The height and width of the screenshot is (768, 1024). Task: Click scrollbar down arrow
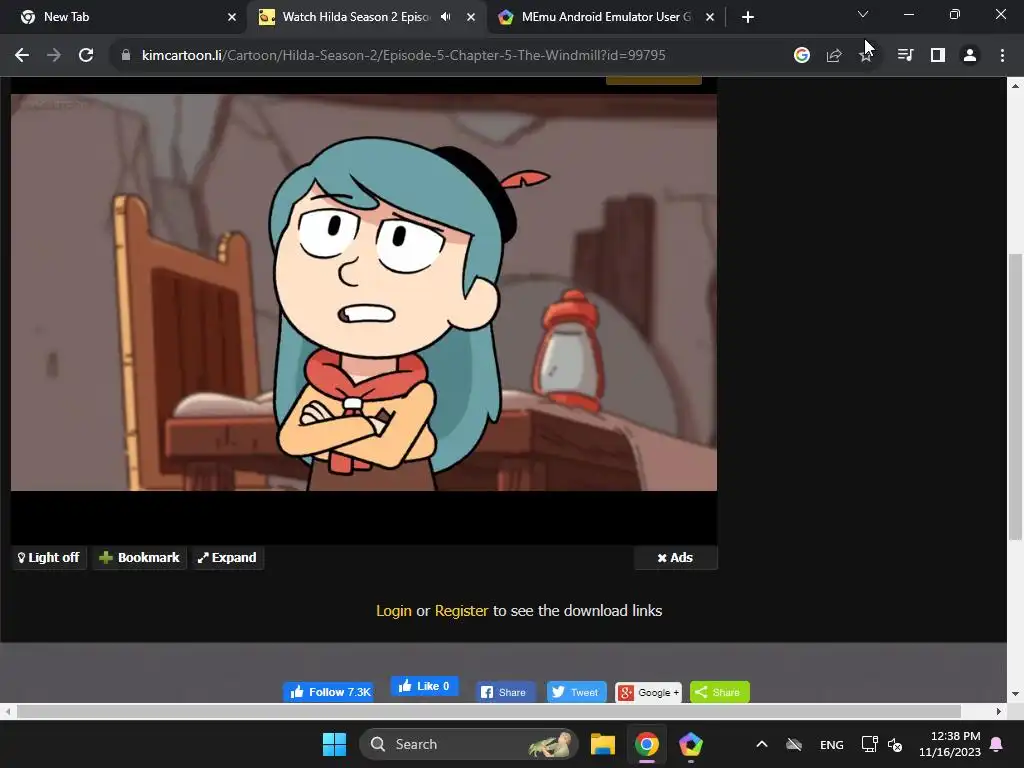tap(1015, 694)
